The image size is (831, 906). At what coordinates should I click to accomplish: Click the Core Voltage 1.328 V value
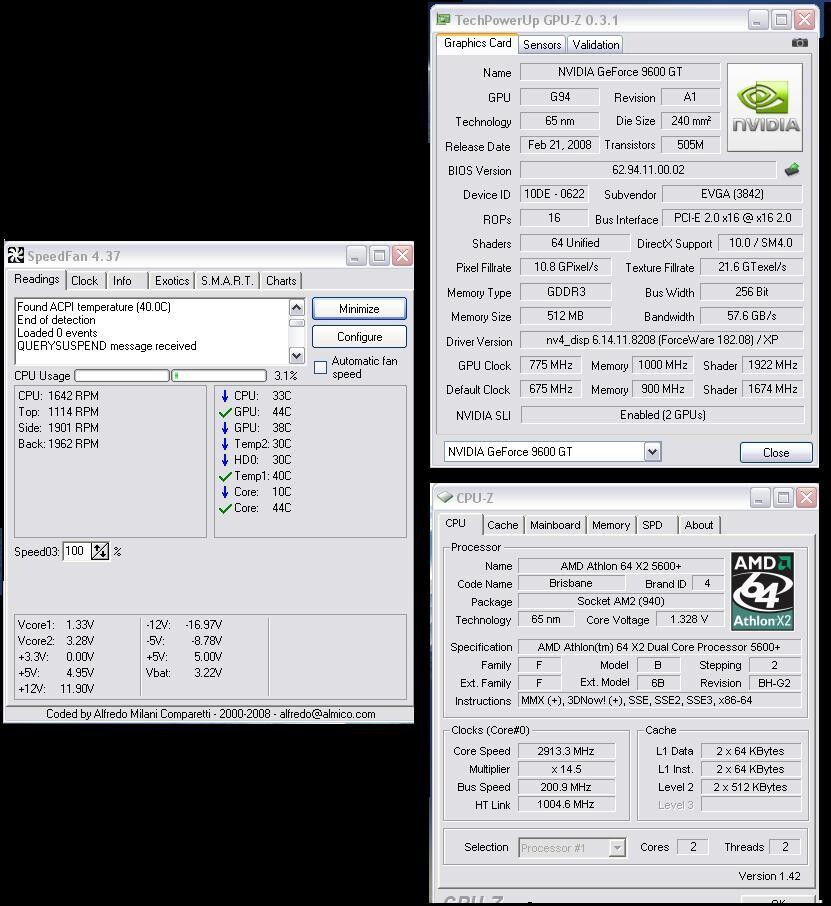point(689,619)
